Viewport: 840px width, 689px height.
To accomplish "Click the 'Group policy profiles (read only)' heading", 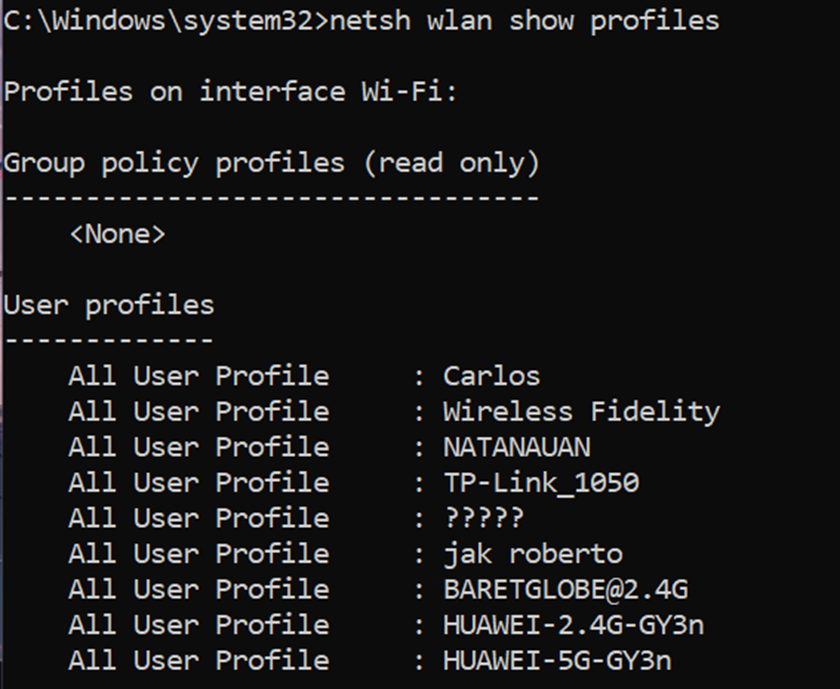I will [x=272, y=163].
